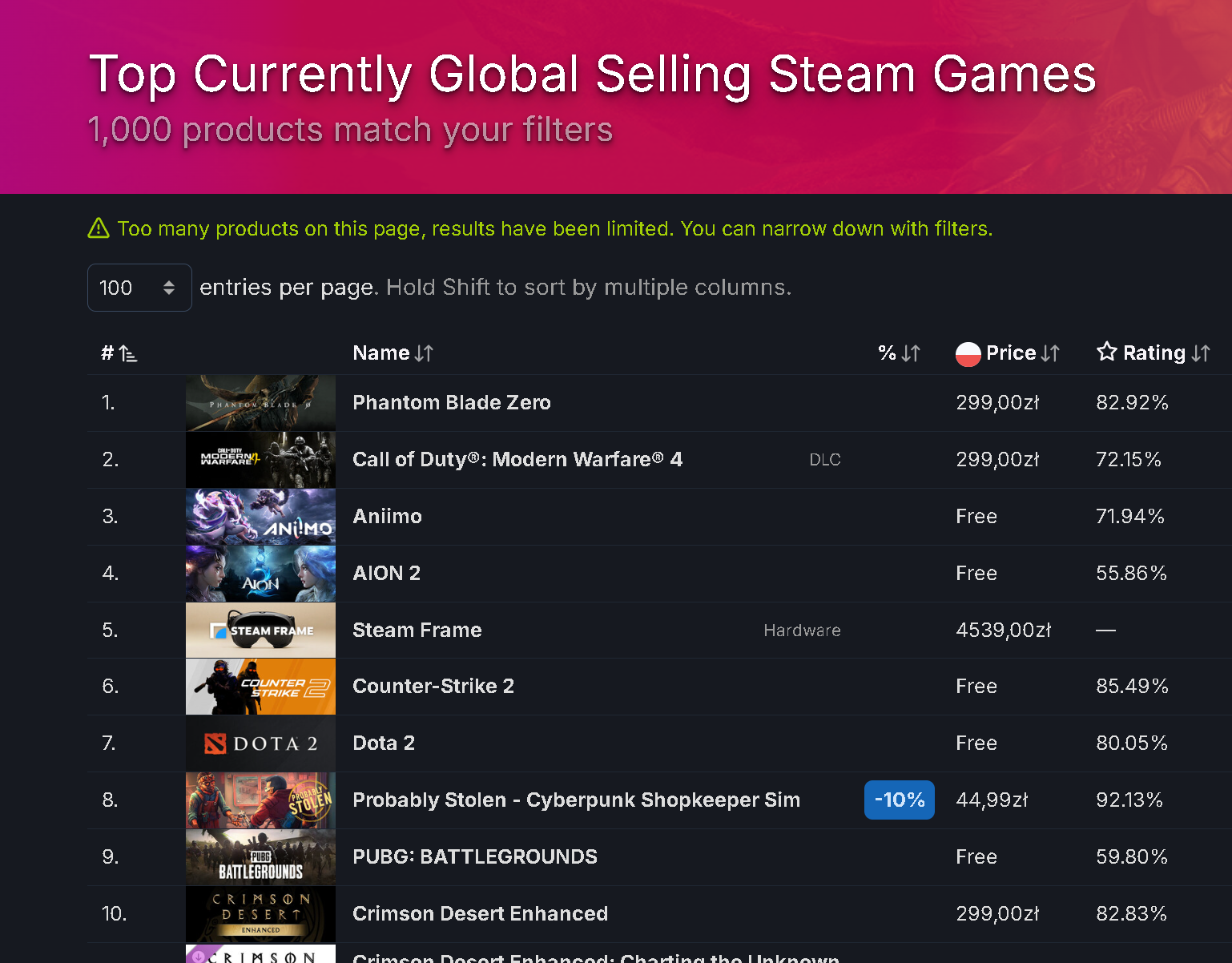
Task: Click the DLC tag on Call of Duty row
Action: [825, 460]
